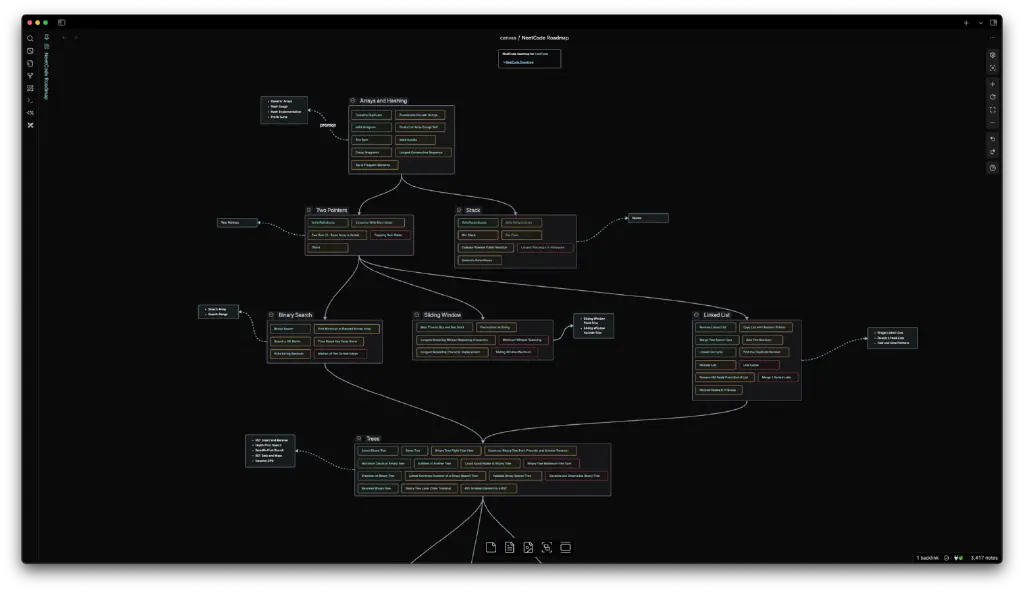Create a group from bottom toolbar
The width and height of the screenshot is (1024, 592).
coord(566,548)
